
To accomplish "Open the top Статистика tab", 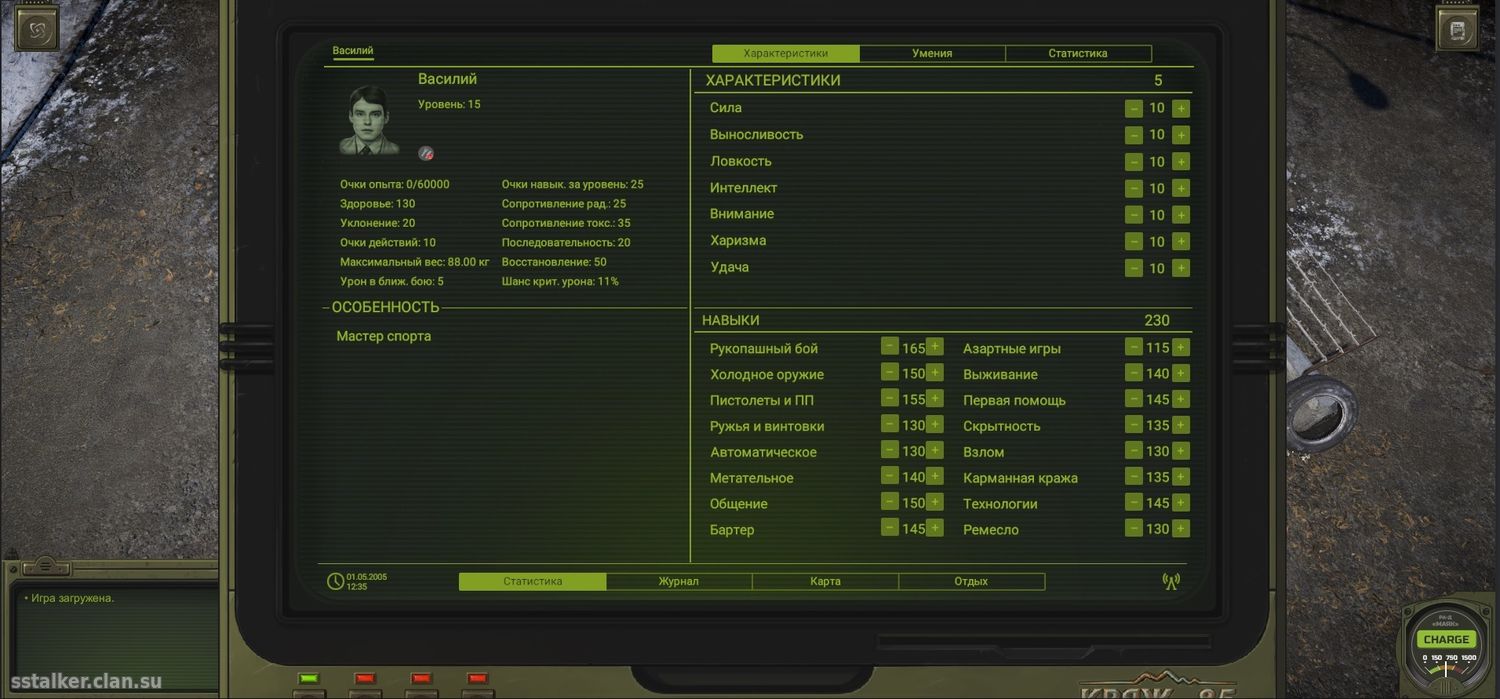I will tap(1078, 54).
